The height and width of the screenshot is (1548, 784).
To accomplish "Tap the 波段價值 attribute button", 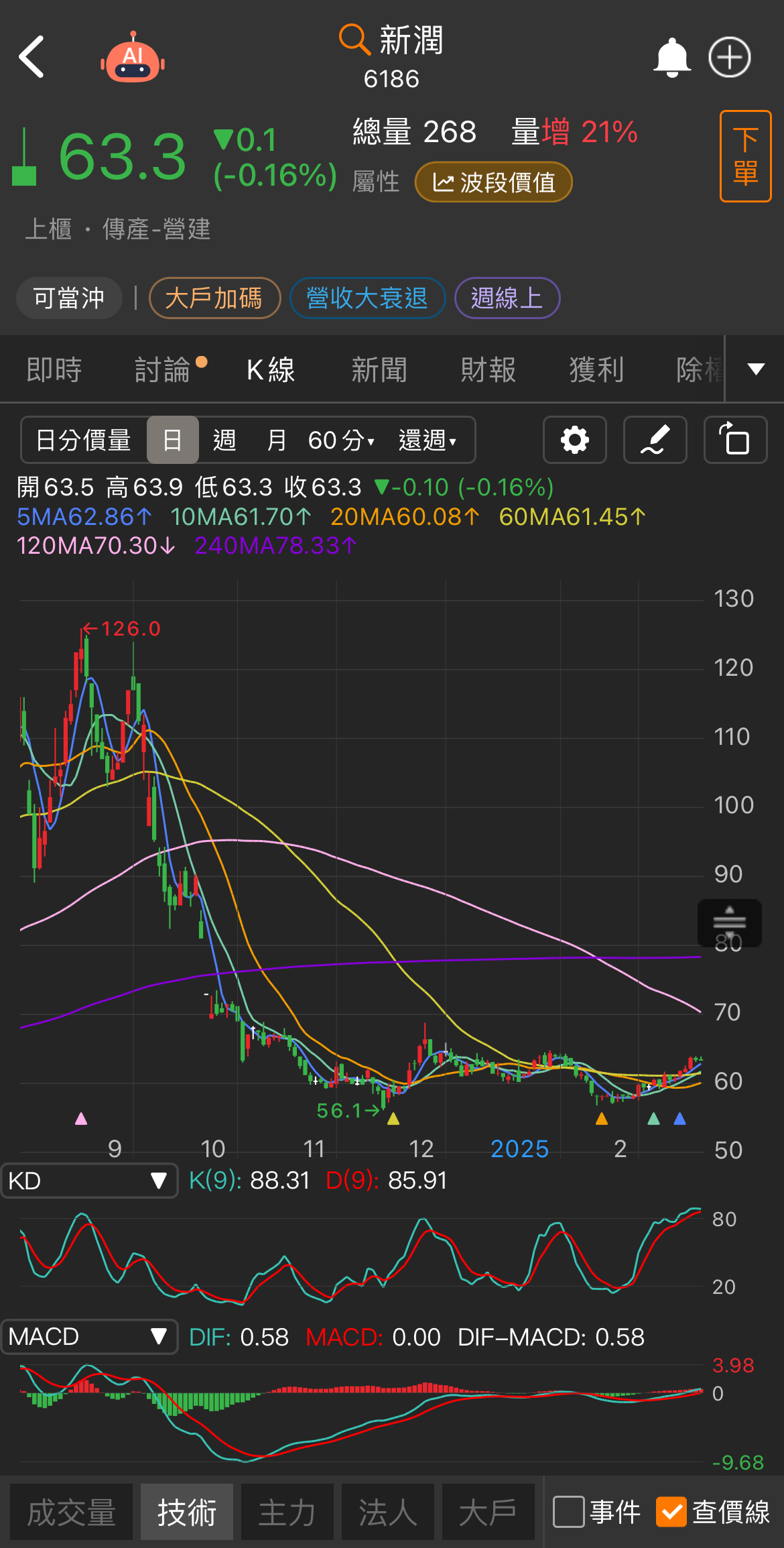I will pos(494,182).
